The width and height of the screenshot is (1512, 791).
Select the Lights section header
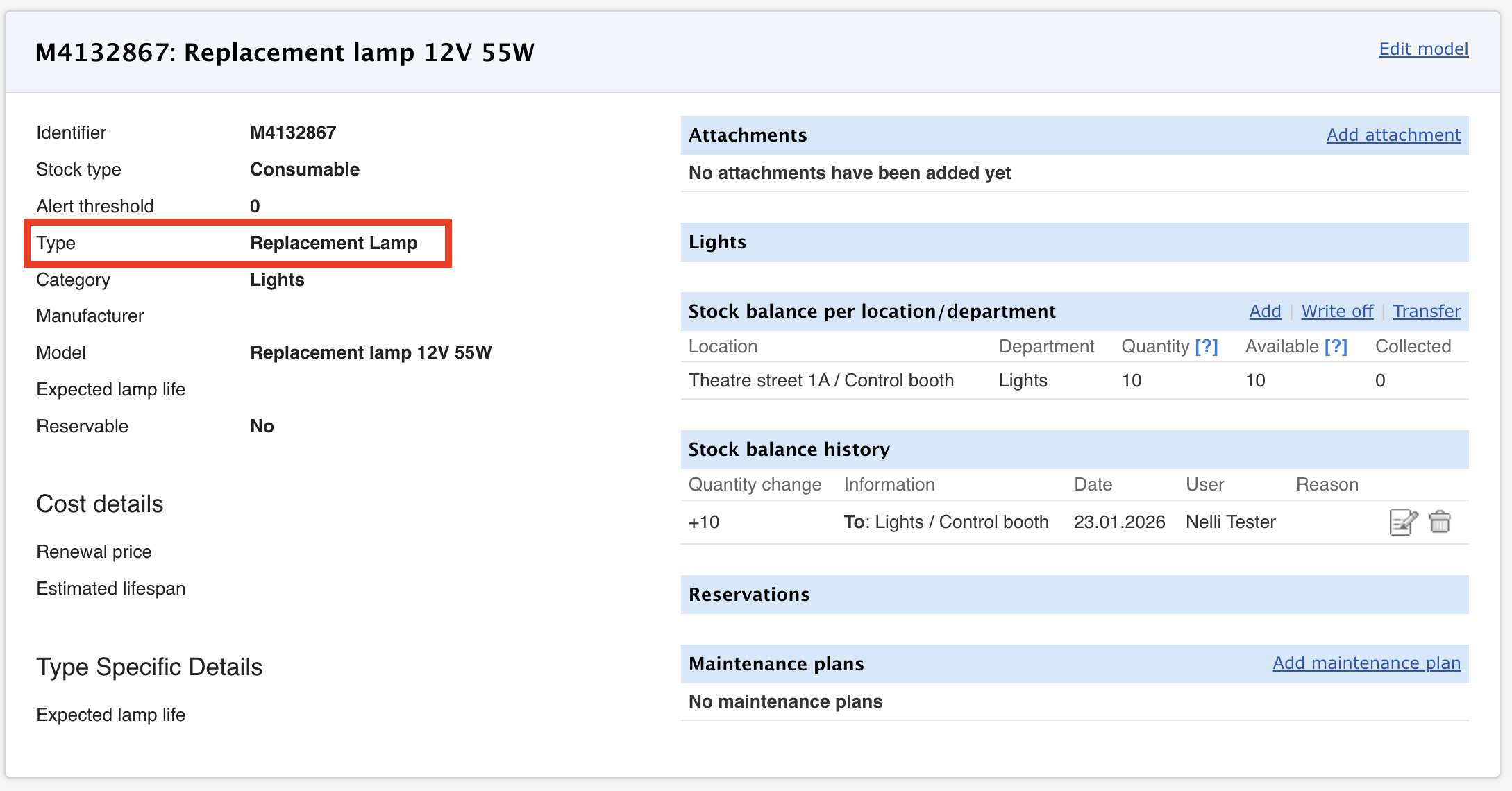click(x=718, y=242)
